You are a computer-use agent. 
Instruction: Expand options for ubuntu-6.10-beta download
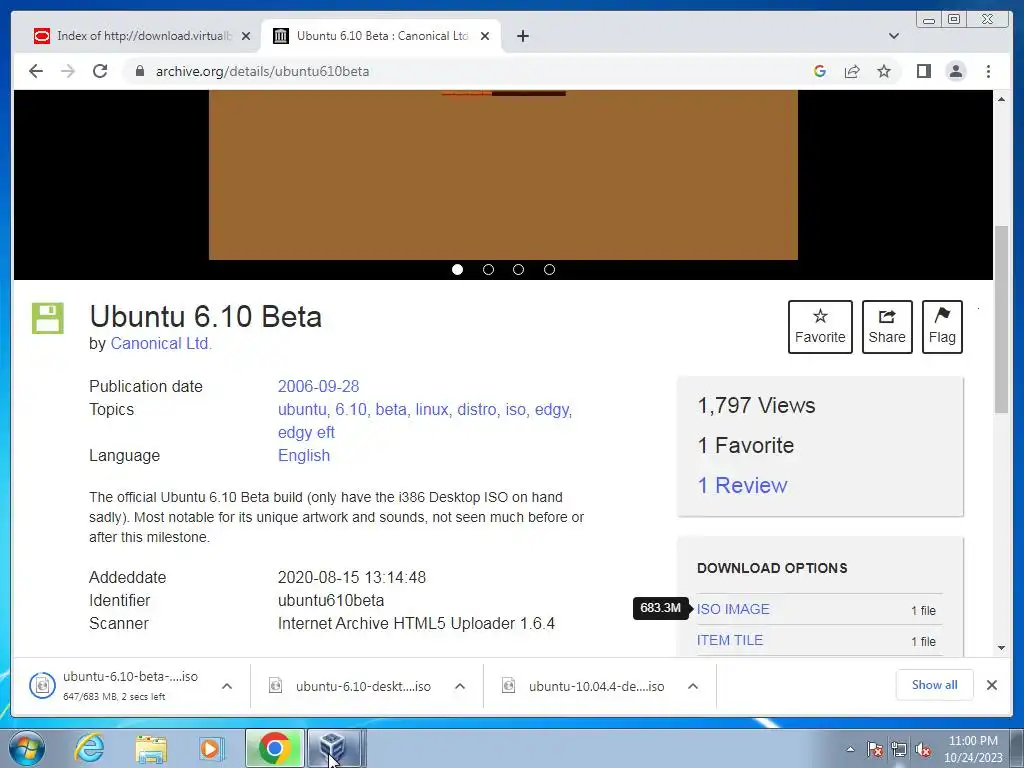click(227, 686)
